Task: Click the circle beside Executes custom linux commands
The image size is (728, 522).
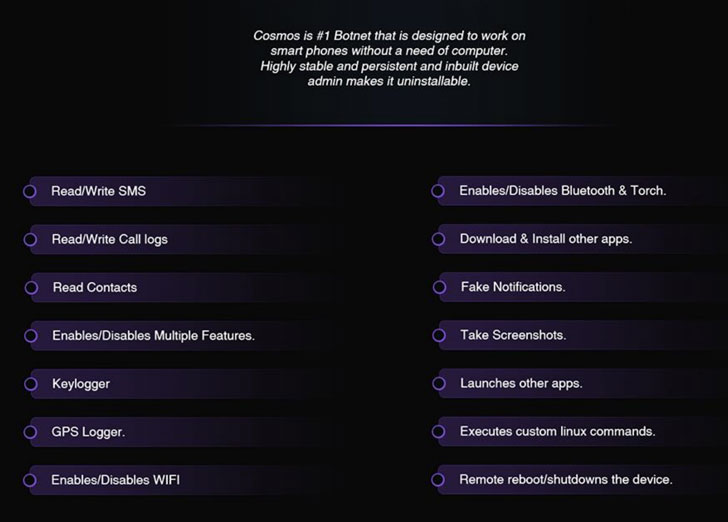Action: click(x=438, y=432)
